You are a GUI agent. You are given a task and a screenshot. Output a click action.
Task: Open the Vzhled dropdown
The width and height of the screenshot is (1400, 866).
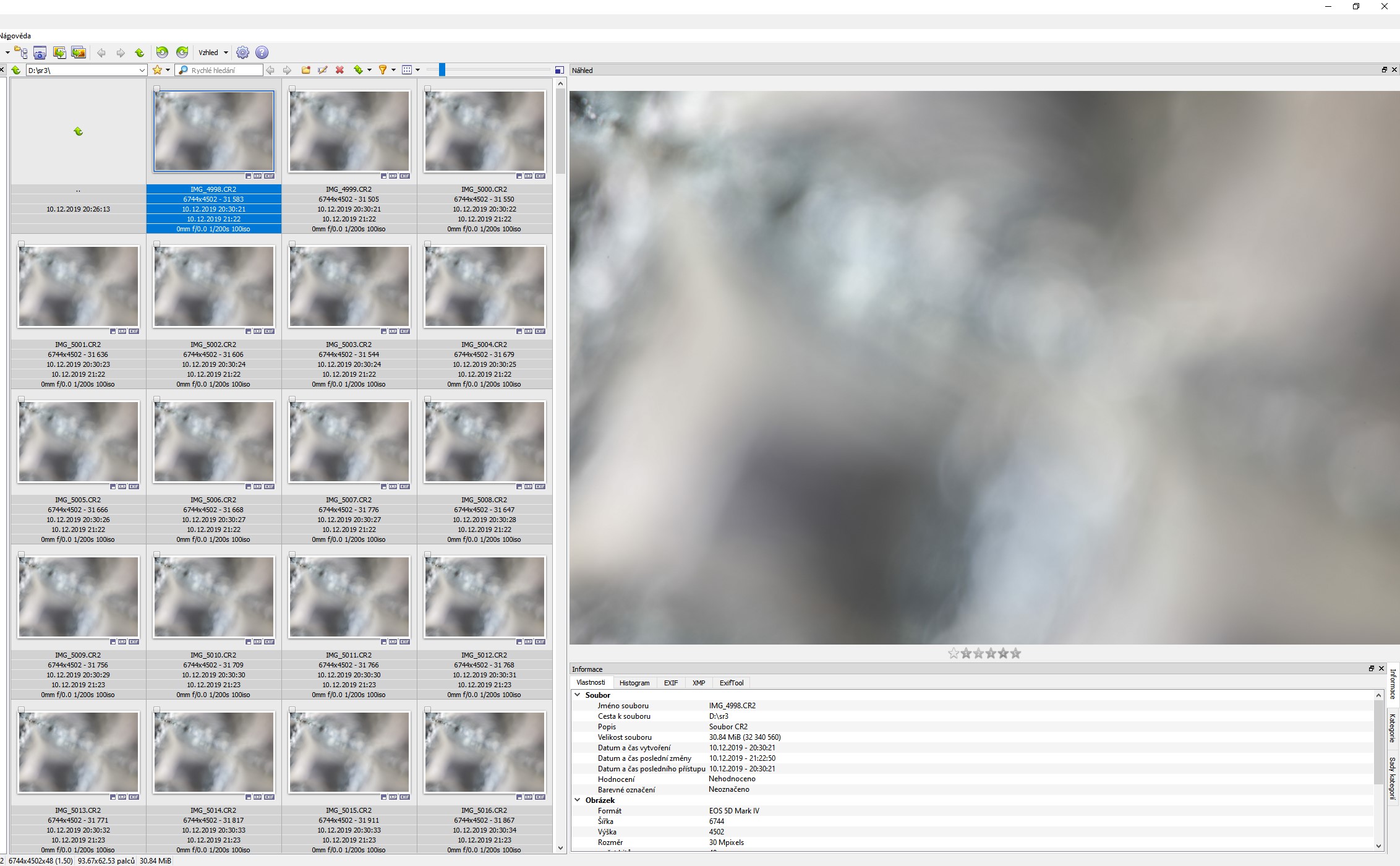tap(213, 53)
